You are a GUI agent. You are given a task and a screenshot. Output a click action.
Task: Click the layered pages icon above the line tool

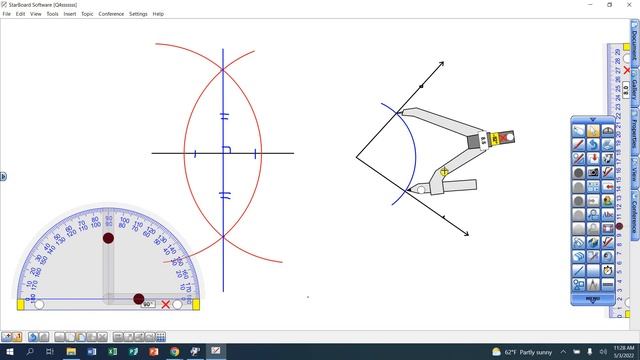tap(578, 256)
